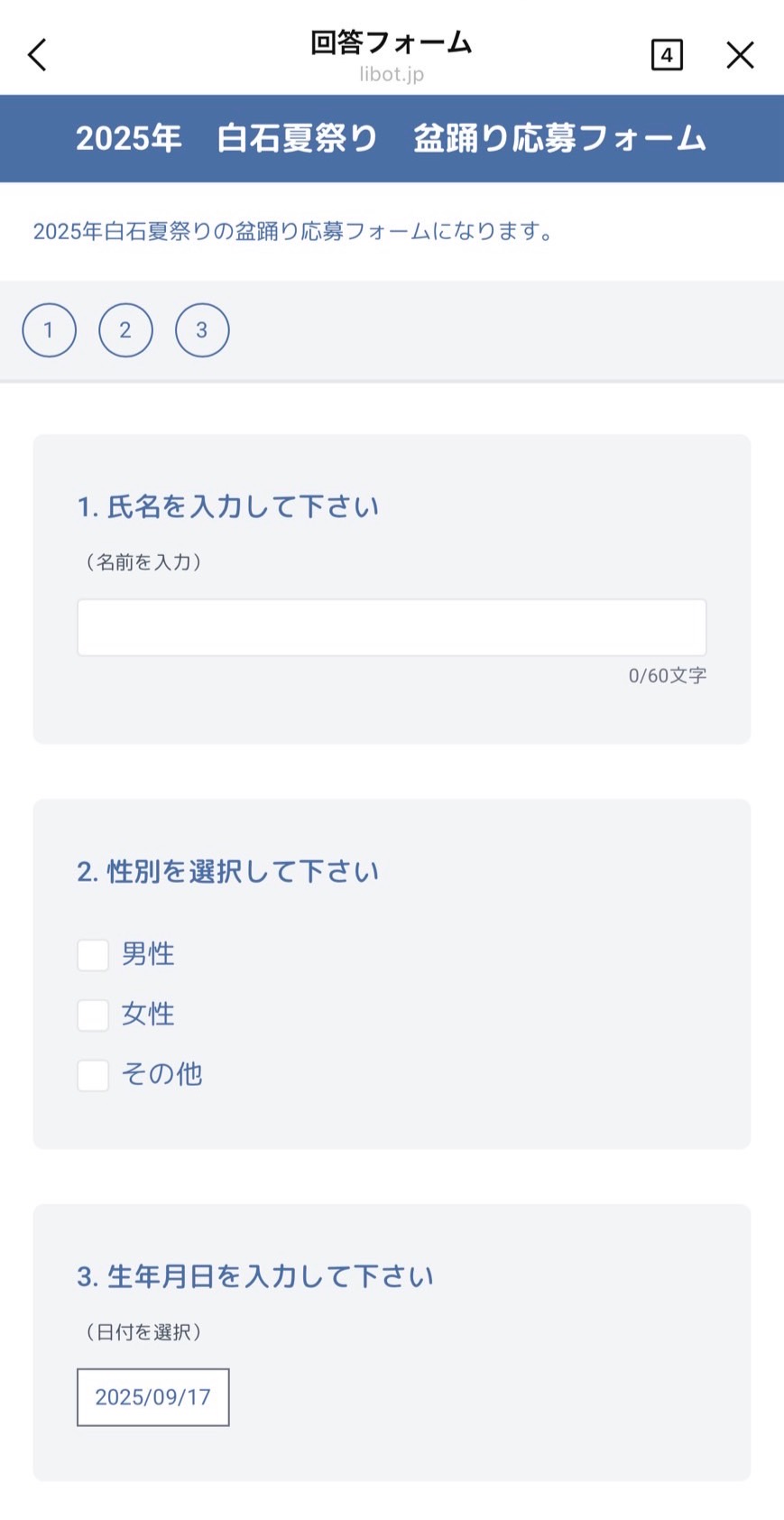Check the その他 checkbox

pyautogui.click(x=93, y=1075)
